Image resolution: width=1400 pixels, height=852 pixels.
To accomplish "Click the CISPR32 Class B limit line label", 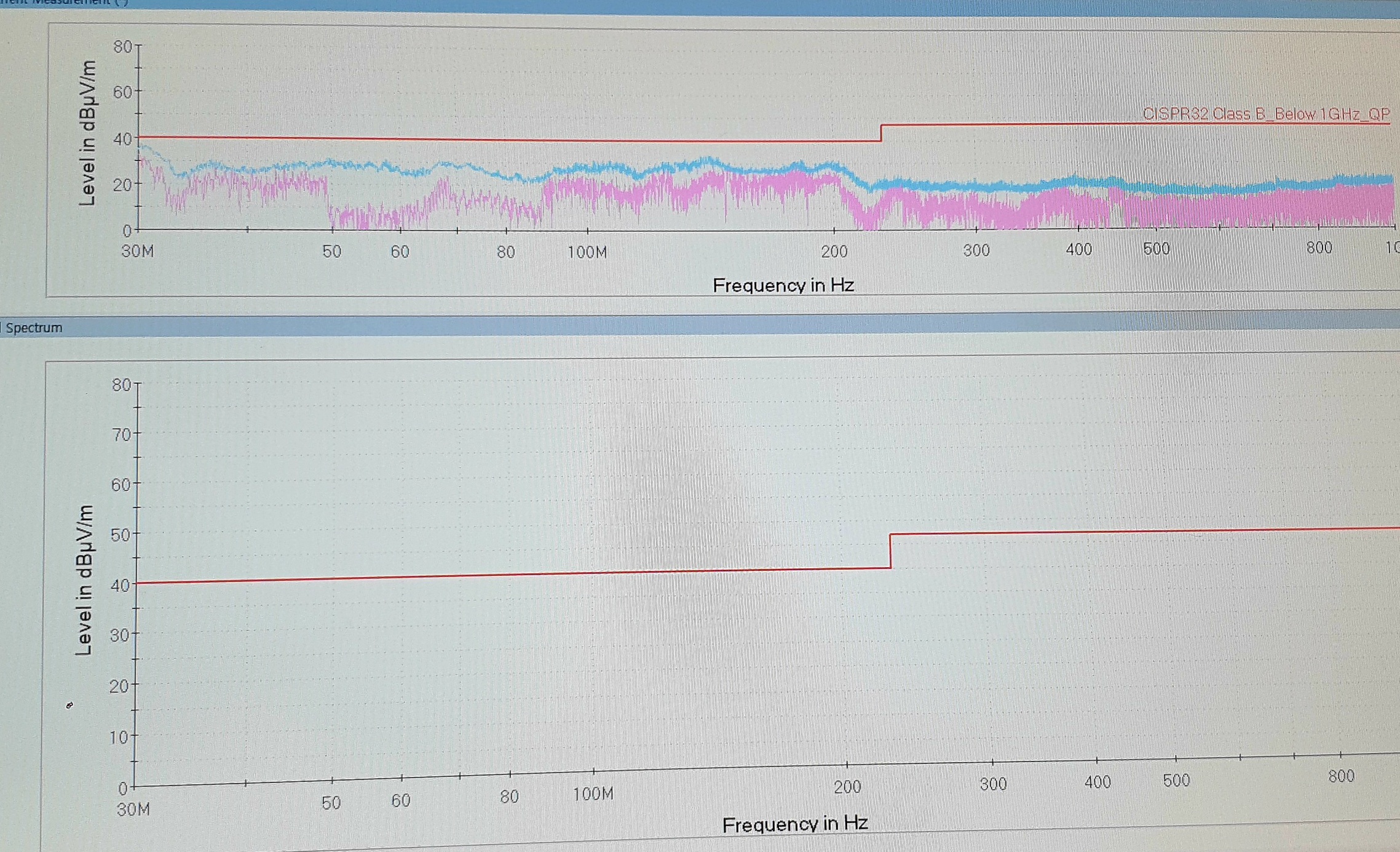I will (x=1265, y=114).
